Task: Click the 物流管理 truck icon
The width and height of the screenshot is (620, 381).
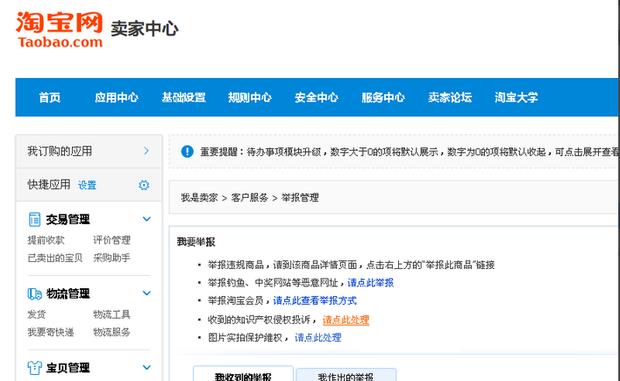Action: point(34,294)
